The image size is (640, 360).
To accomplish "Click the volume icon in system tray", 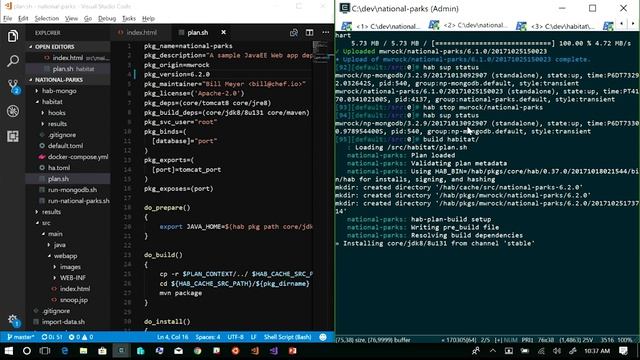I will (557, 351).
